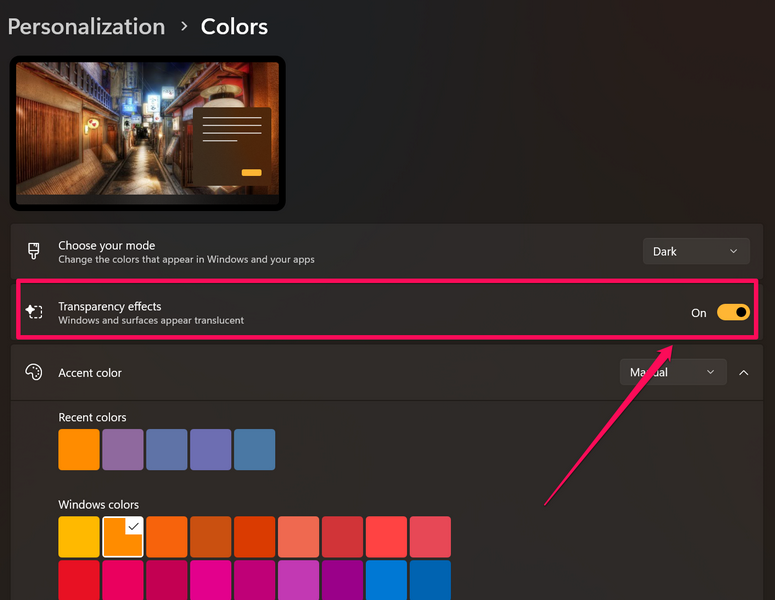Select the orange swatch in Recent colors
Viewport: 775px width, 600px height.
[79, 450]
